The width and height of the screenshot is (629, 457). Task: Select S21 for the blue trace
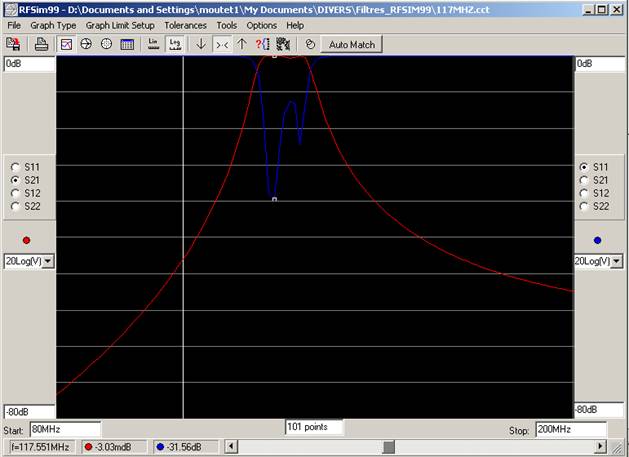coord(584,180)
